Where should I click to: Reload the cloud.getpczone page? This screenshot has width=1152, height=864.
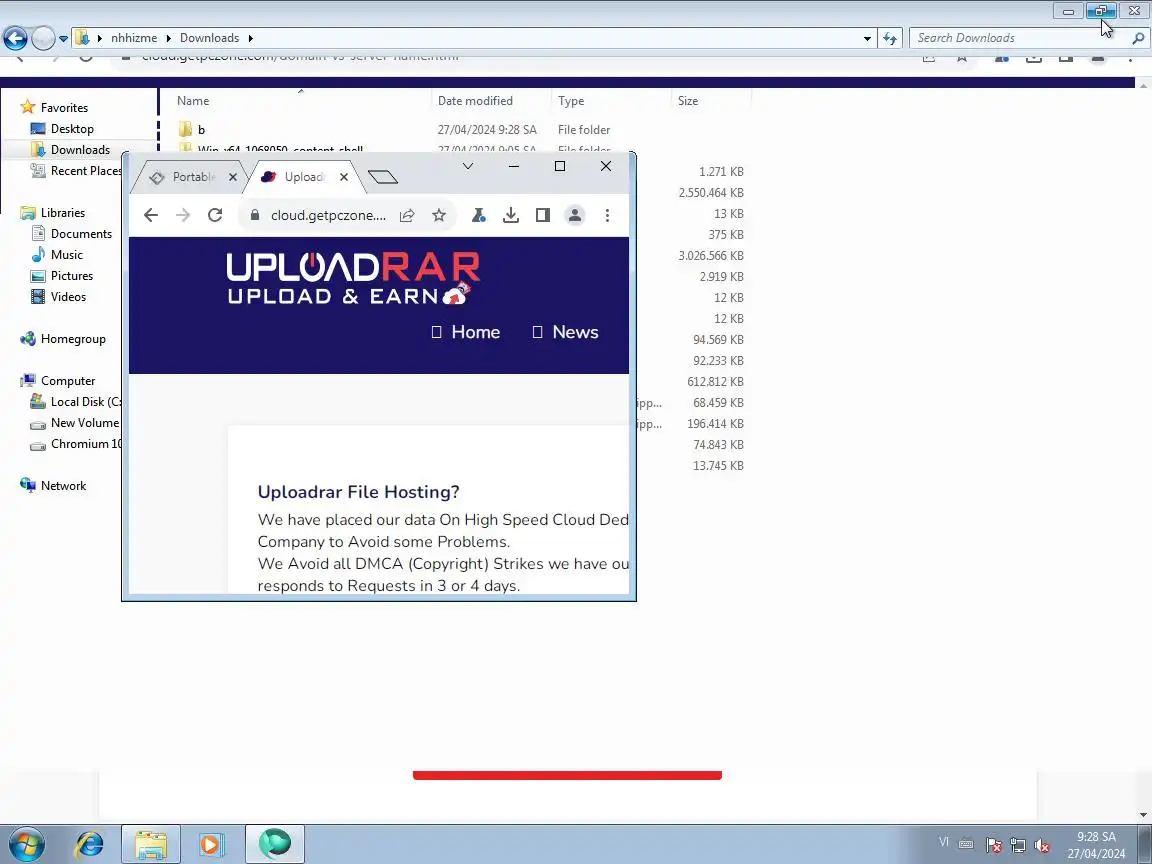[215, 215]
